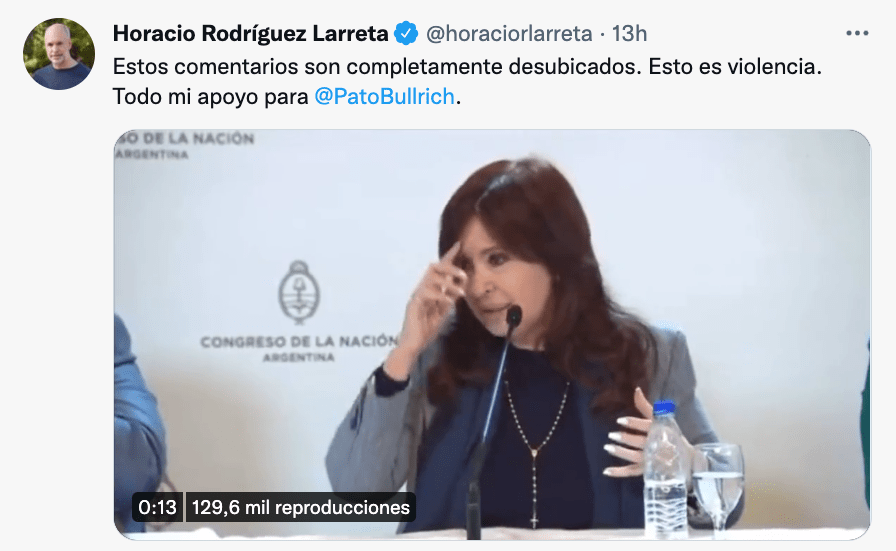
Task: Click the sentence 'Esto es violencia.'
Action: [735, 67]
